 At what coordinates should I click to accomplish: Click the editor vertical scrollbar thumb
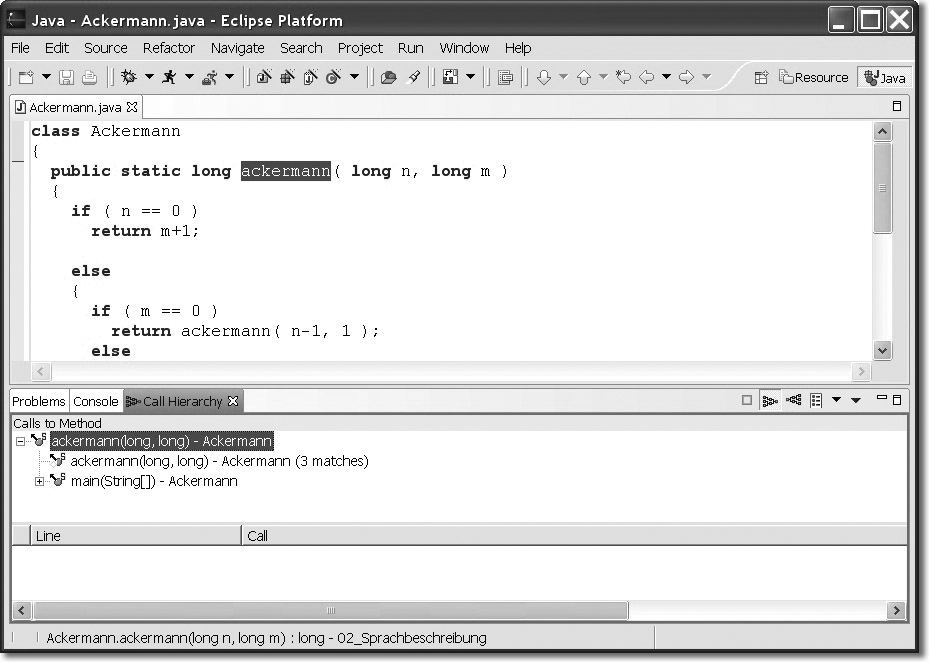[882, 187]
